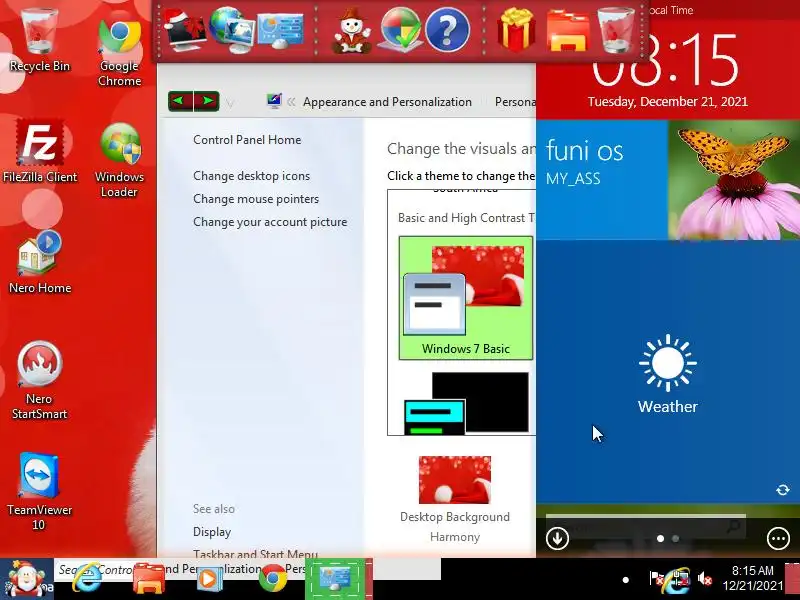Image resolution: width=800 pixels, height=600 pixels.
Task: Click the refresh icon in Weather panel
Action: 783,490
